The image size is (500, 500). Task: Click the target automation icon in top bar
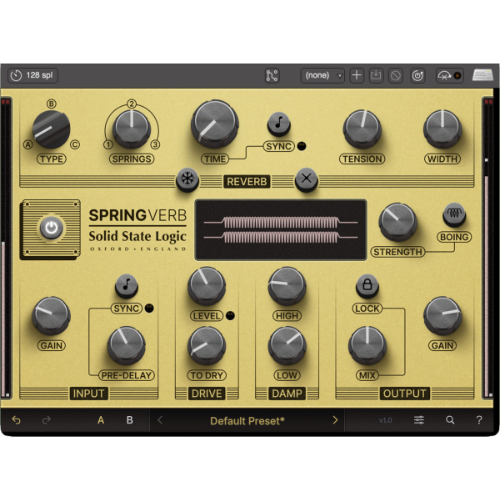click(418, 75)
